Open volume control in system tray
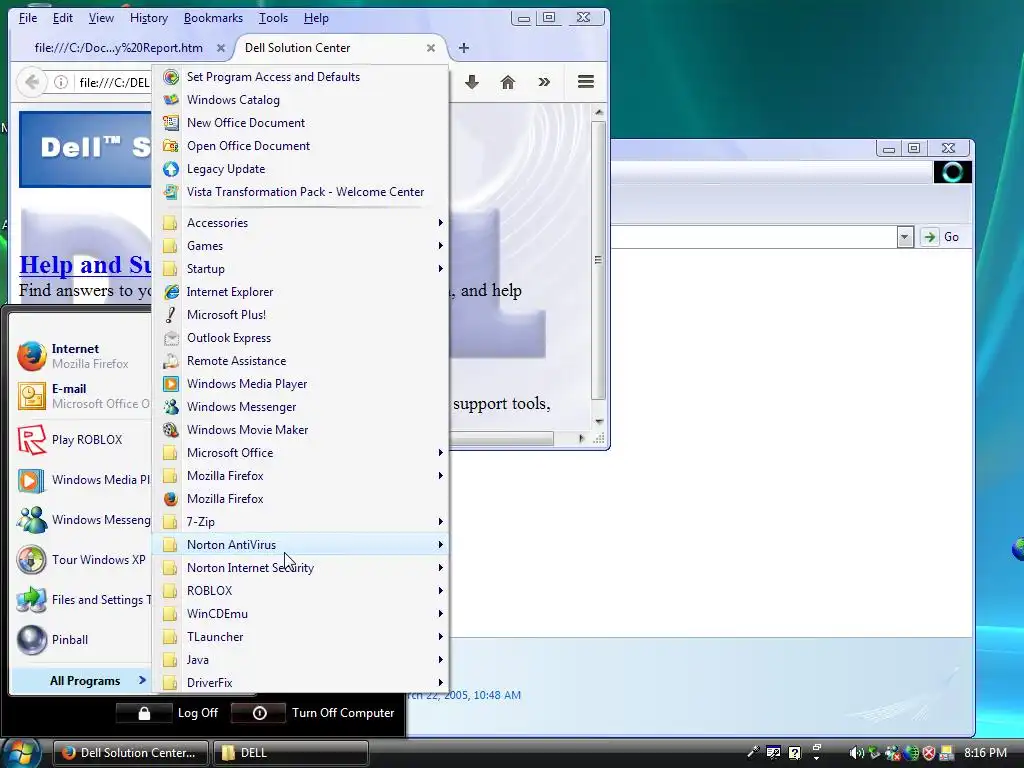1024x768 pixels. pos(856,753)
